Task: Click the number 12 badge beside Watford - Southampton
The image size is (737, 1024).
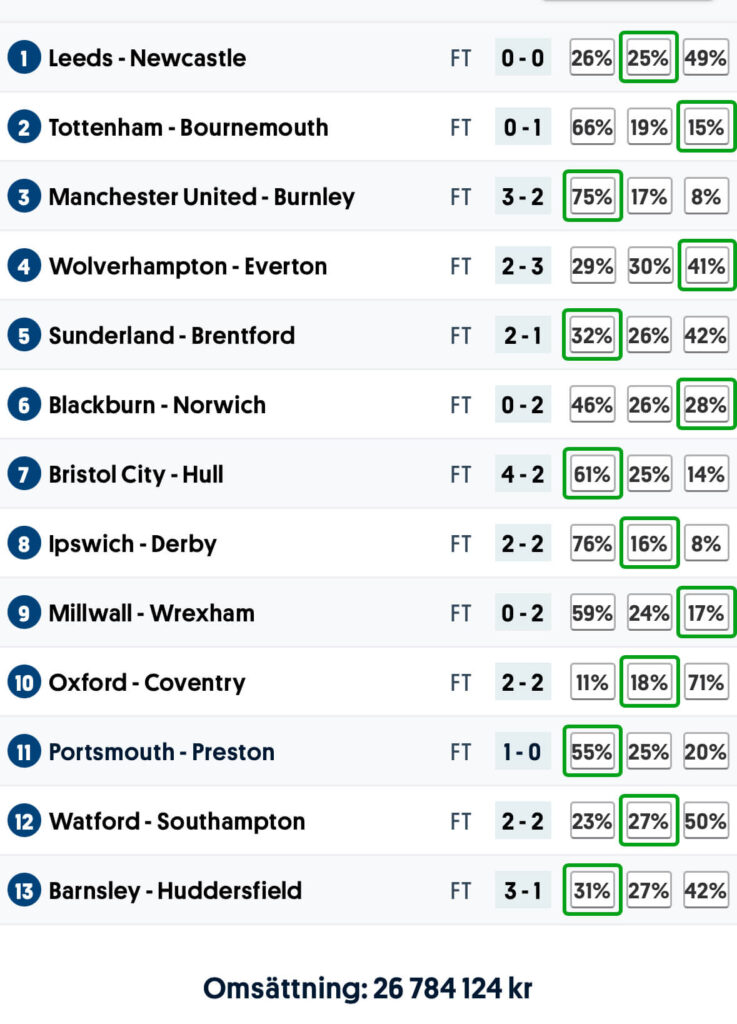Action: pyautogui.click(x=24, y=822)
